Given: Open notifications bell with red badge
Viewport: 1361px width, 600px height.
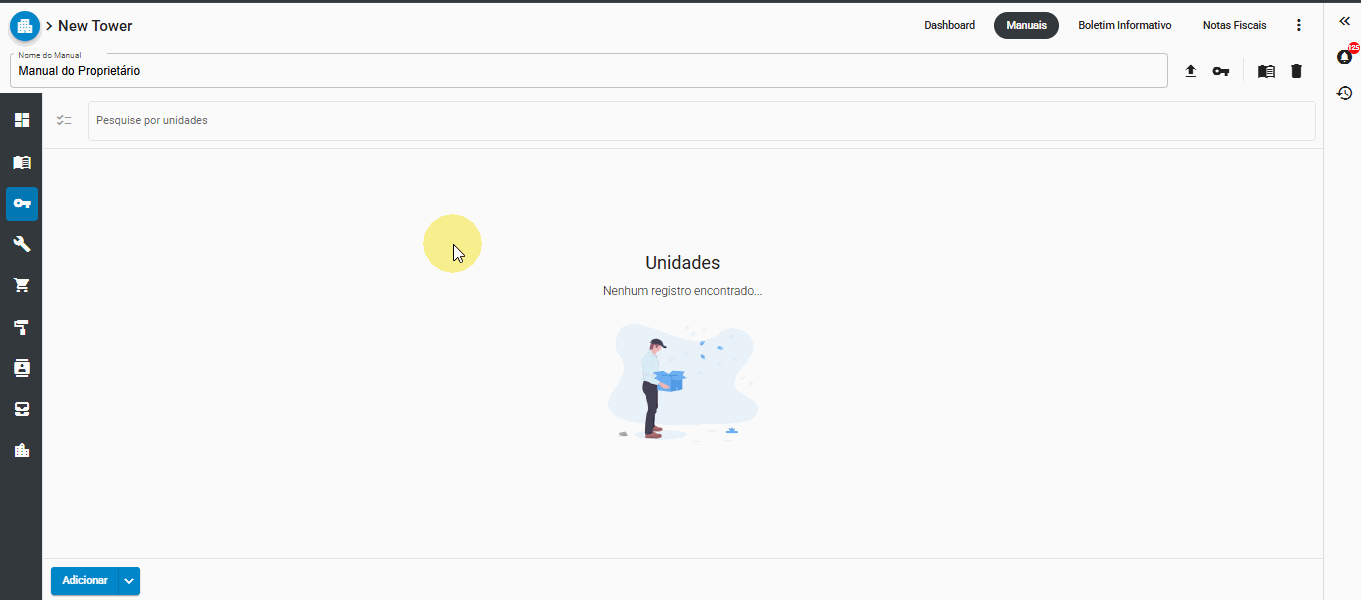Looking at the screenshot, I should (x=1344, y=57).
